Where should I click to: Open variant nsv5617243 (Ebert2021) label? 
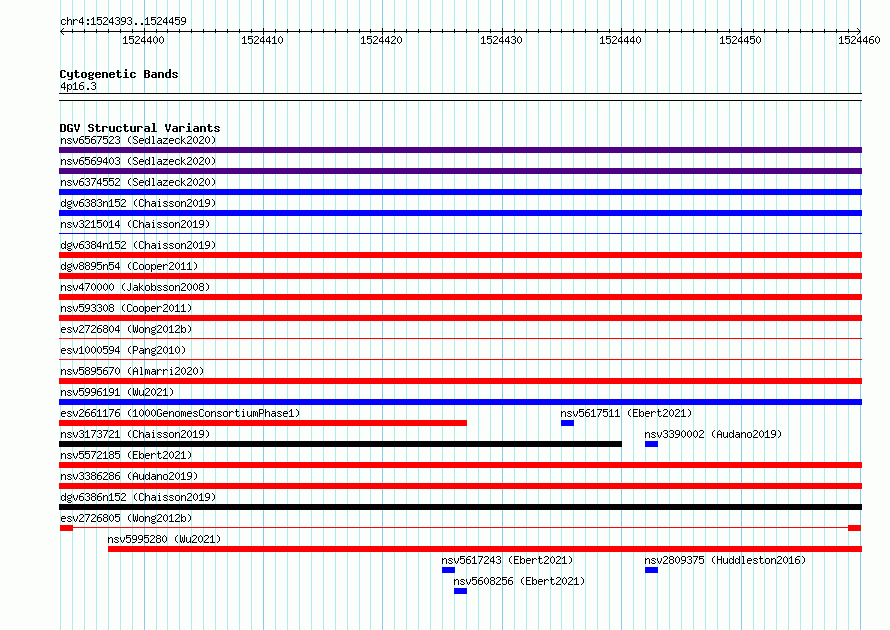[x=507, y=560]
